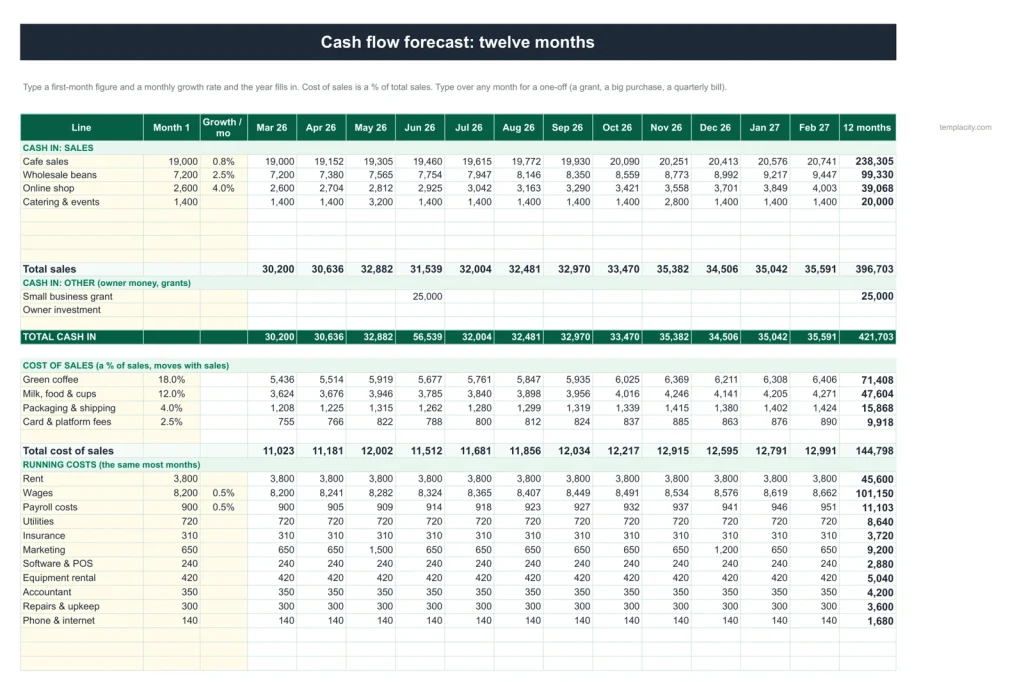Select the 'Small business grant' label
Screen dimensions: 1024x682
pos(67,297)
